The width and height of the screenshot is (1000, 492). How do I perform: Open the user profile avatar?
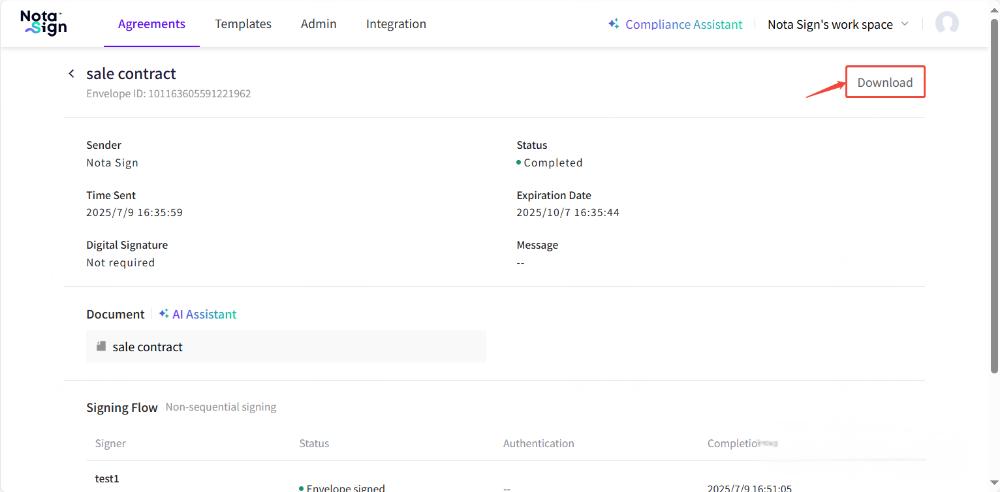(x=946, y=24)
